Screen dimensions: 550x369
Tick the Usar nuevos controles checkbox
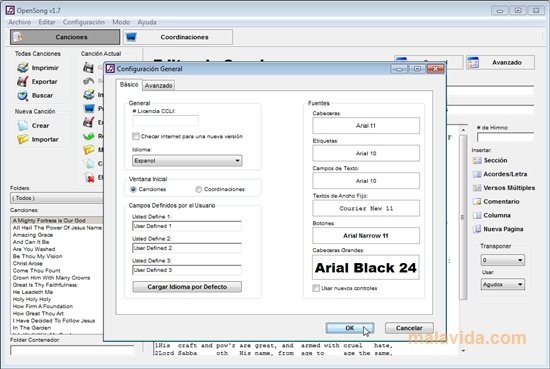[x=316, y=288]
